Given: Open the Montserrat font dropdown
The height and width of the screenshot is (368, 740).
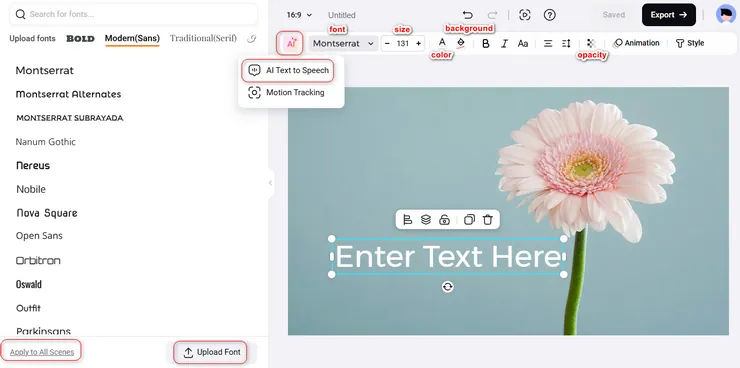Looking at the screenshot, I should (344, 43).
